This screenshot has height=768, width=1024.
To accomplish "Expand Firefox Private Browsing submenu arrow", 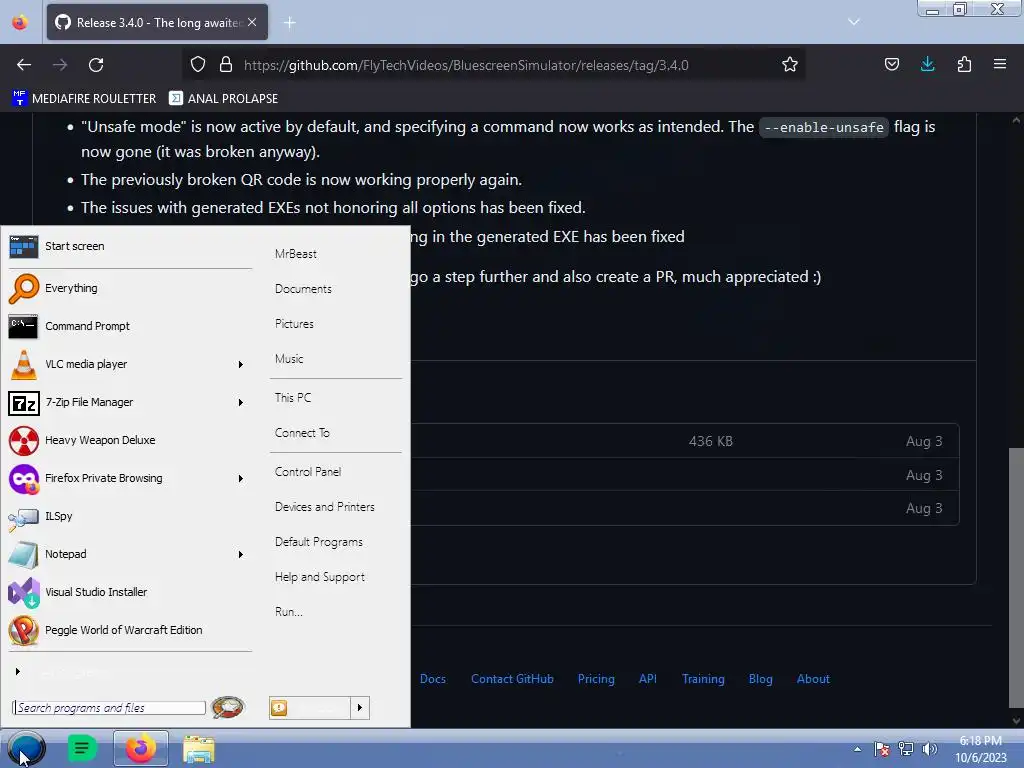I will pyautogui.click(x=241, y=479).
